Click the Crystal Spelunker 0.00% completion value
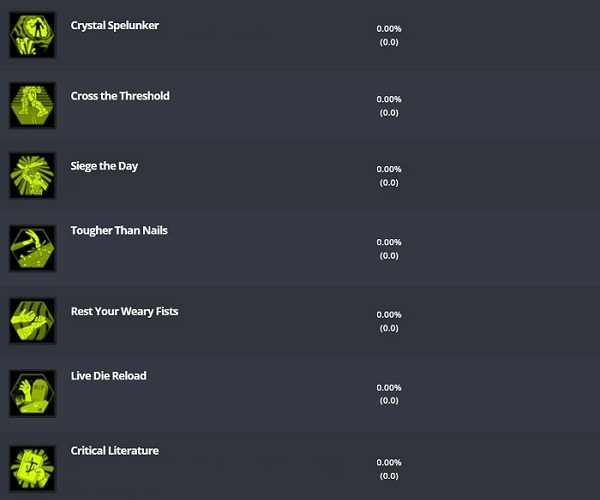The image size is (600, 500). 389,29
